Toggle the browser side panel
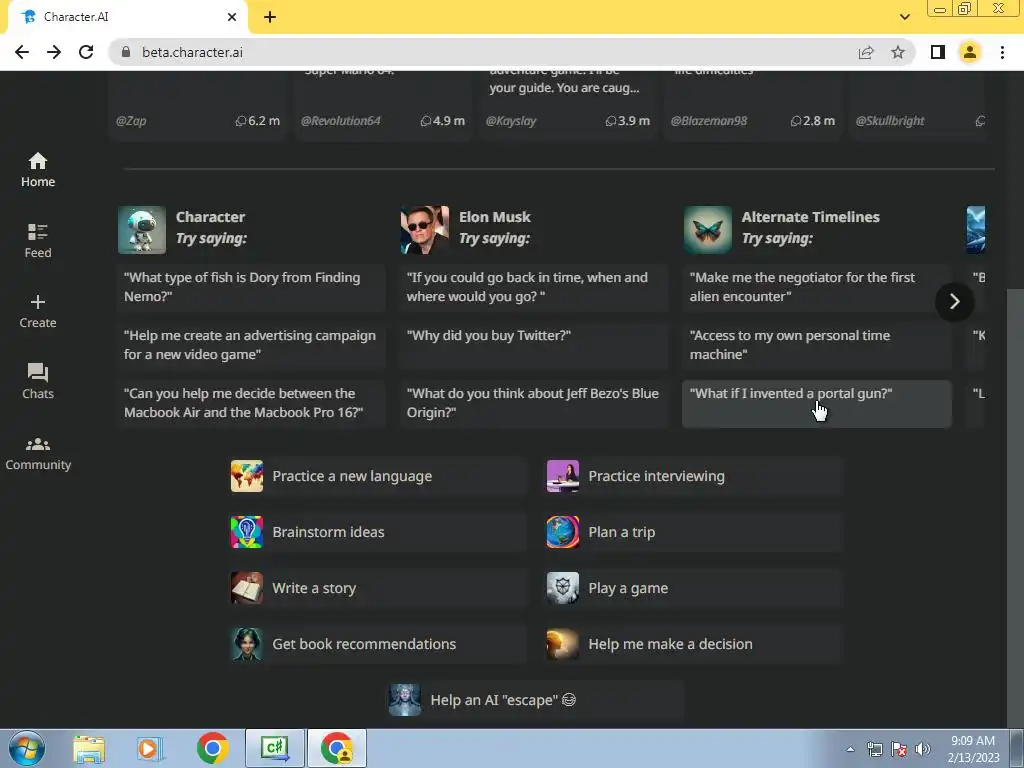1024x768 pixels. tap(938, 52)
